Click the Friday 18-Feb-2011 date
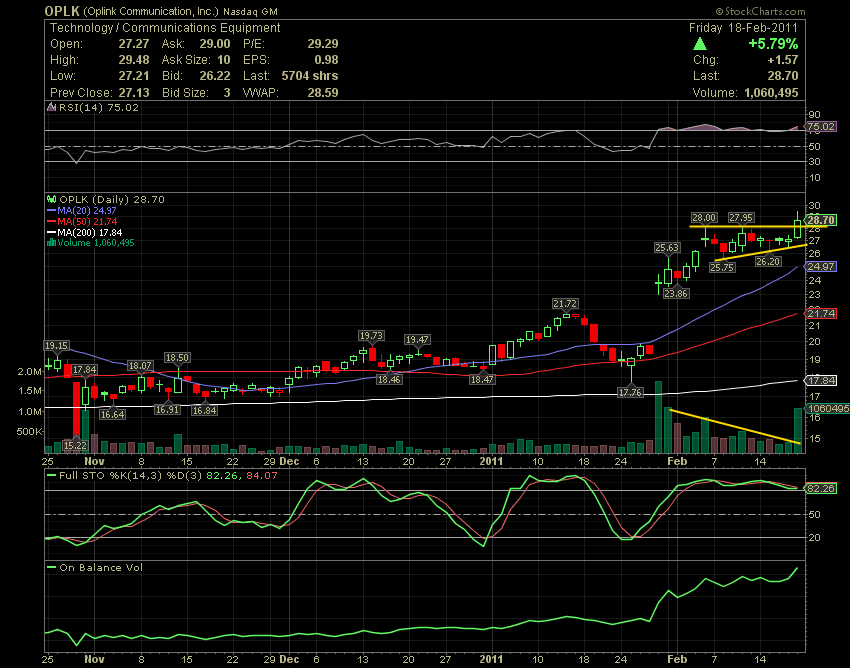This screenshot has width=850, height=668. 743,28
